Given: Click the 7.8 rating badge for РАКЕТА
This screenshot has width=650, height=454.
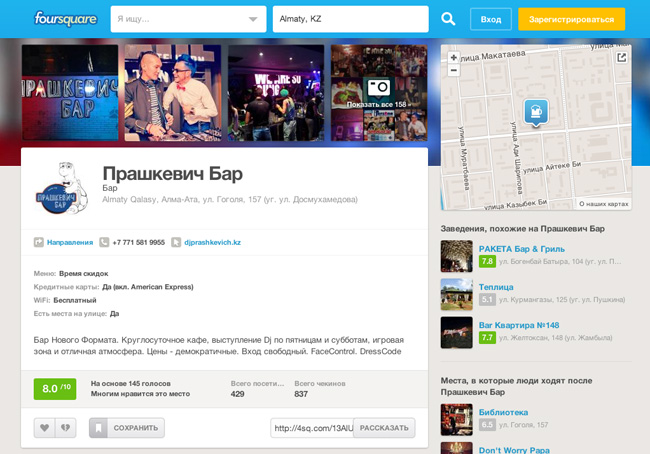Looking at the screenshot, I should coord(487,261).
